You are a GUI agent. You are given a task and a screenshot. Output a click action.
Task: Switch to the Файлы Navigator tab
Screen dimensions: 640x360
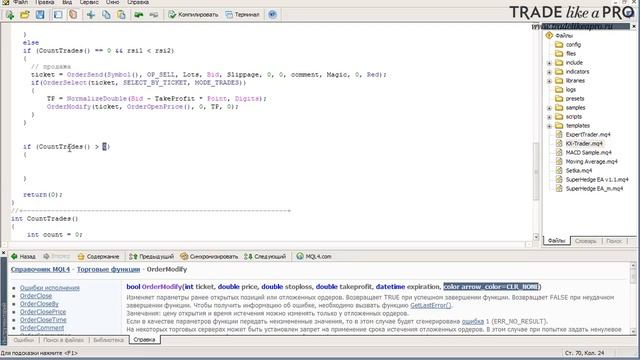point(556,241)
